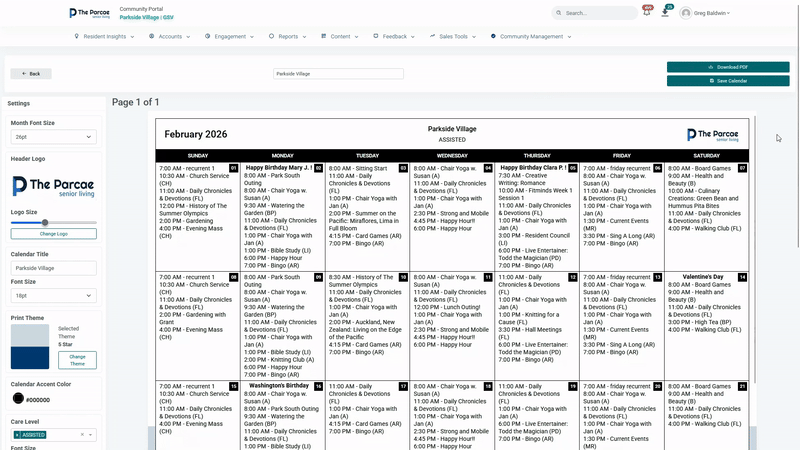Click February 2026 calendar title
800x450 pixels.
pos(196,134)
